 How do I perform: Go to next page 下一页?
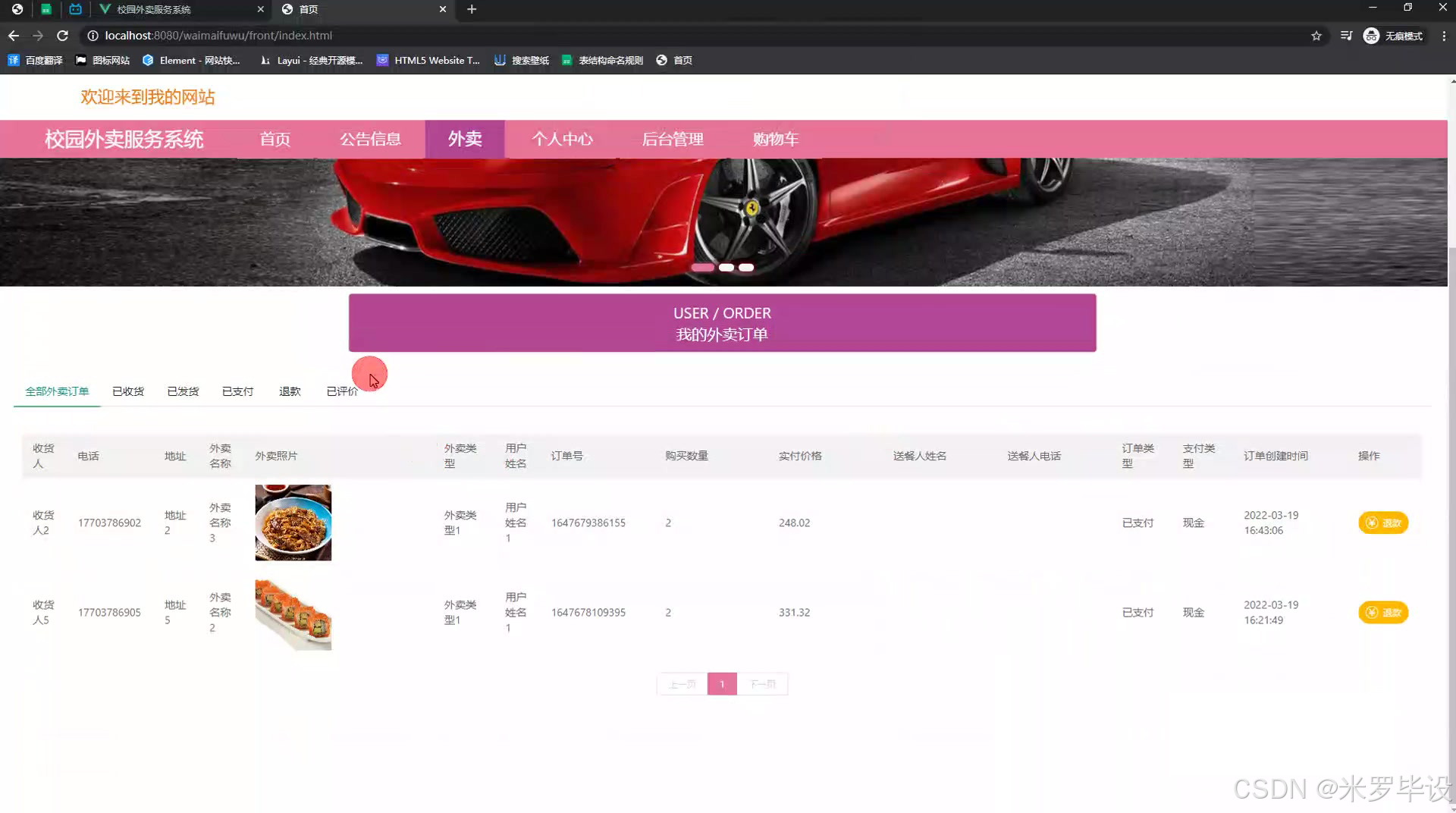click(x=763, y=684)
